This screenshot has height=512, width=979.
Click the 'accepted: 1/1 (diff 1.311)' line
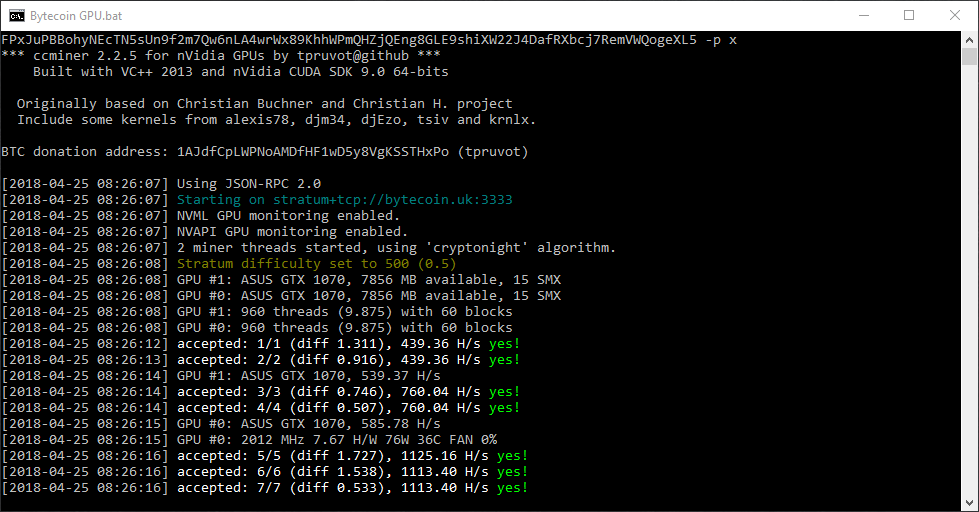pos(260,344)
